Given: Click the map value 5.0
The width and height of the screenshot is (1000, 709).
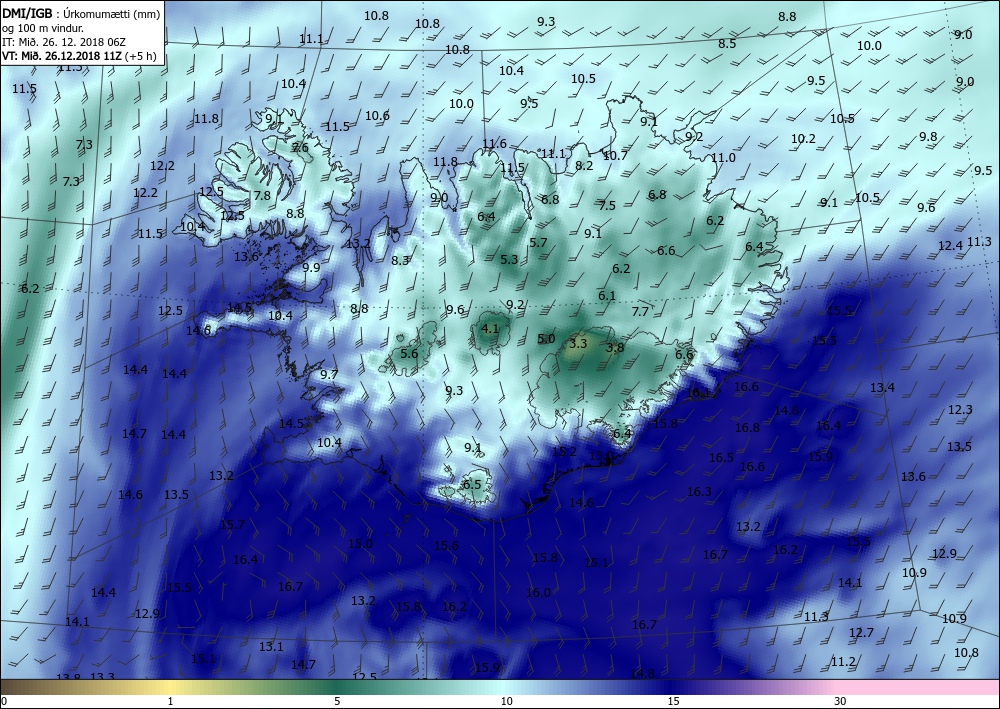Looking at the screenshot, I should pos(547,339).
